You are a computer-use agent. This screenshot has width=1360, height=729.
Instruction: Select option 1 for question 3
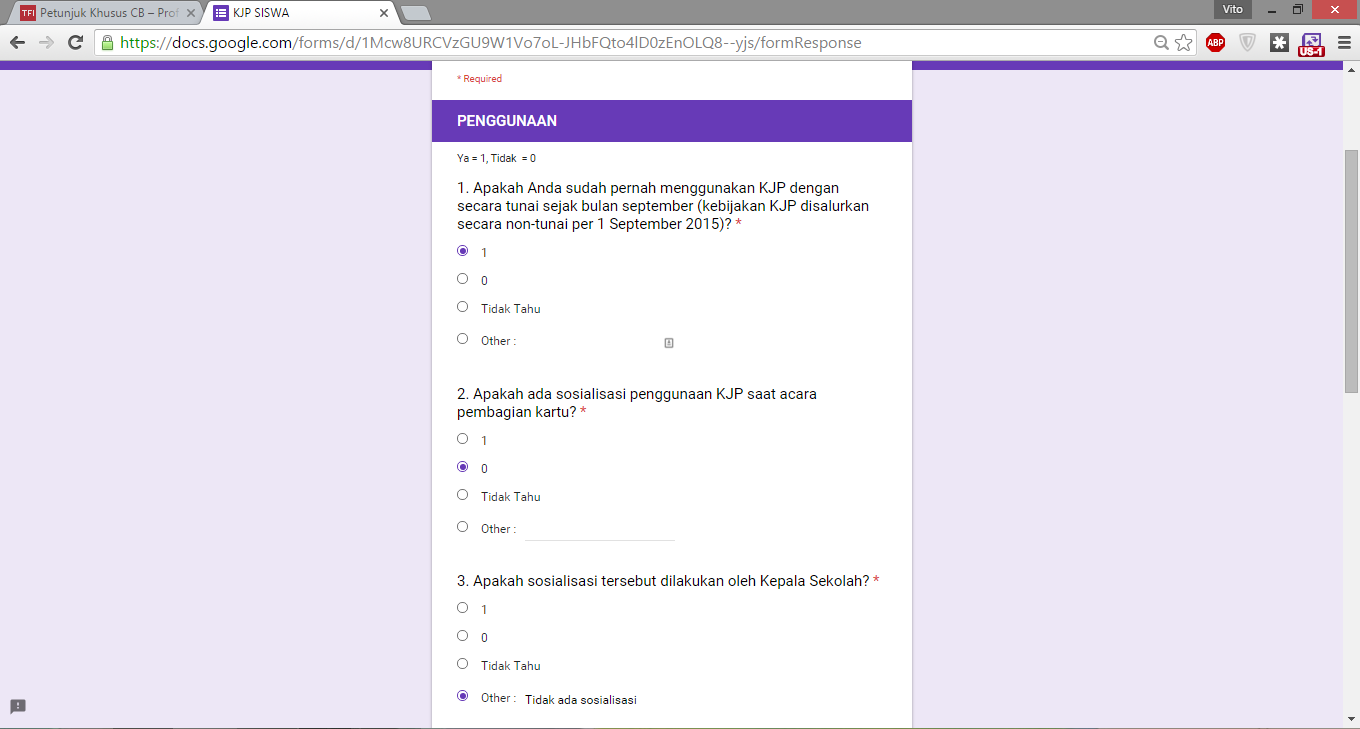(462, 608)
